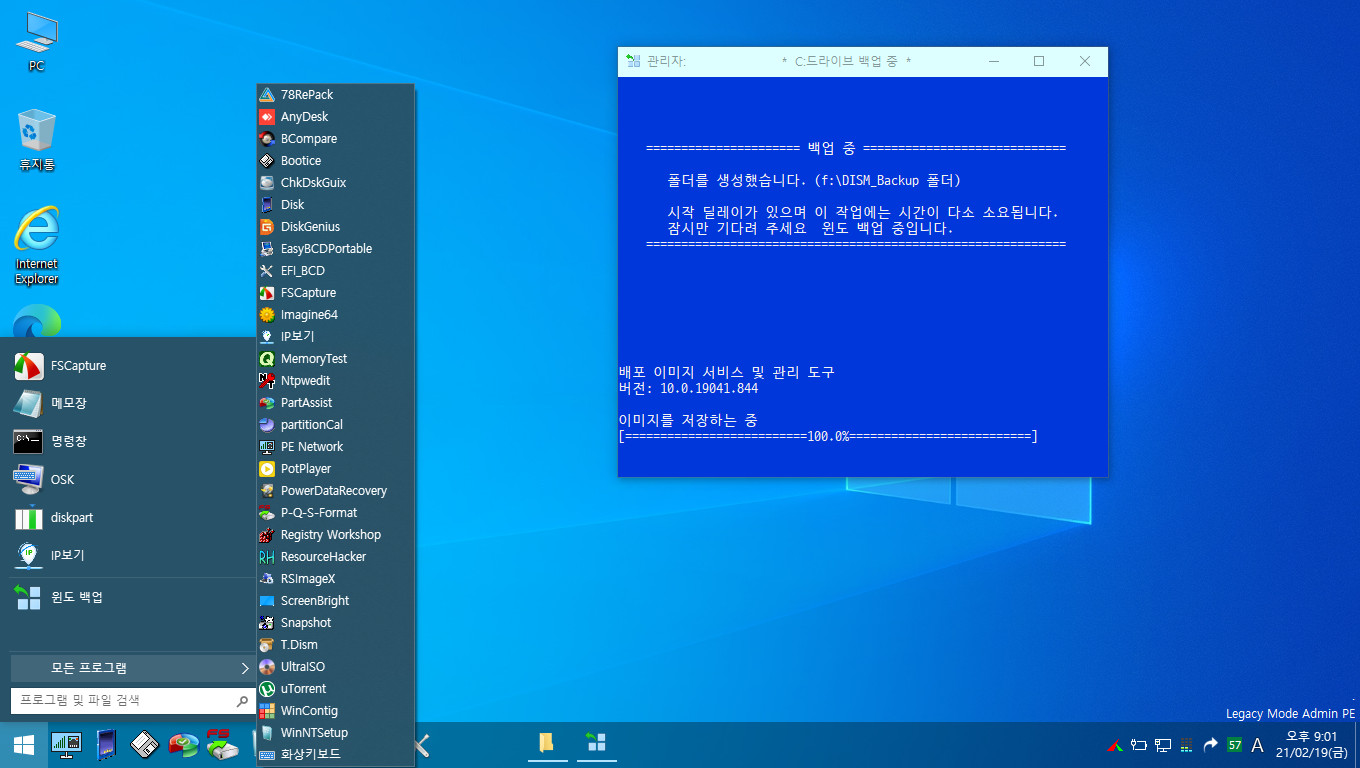The width and height of the screenshot is (1360, 768).
Task: Start BCompare from the programs list
Action: point(335,138)
